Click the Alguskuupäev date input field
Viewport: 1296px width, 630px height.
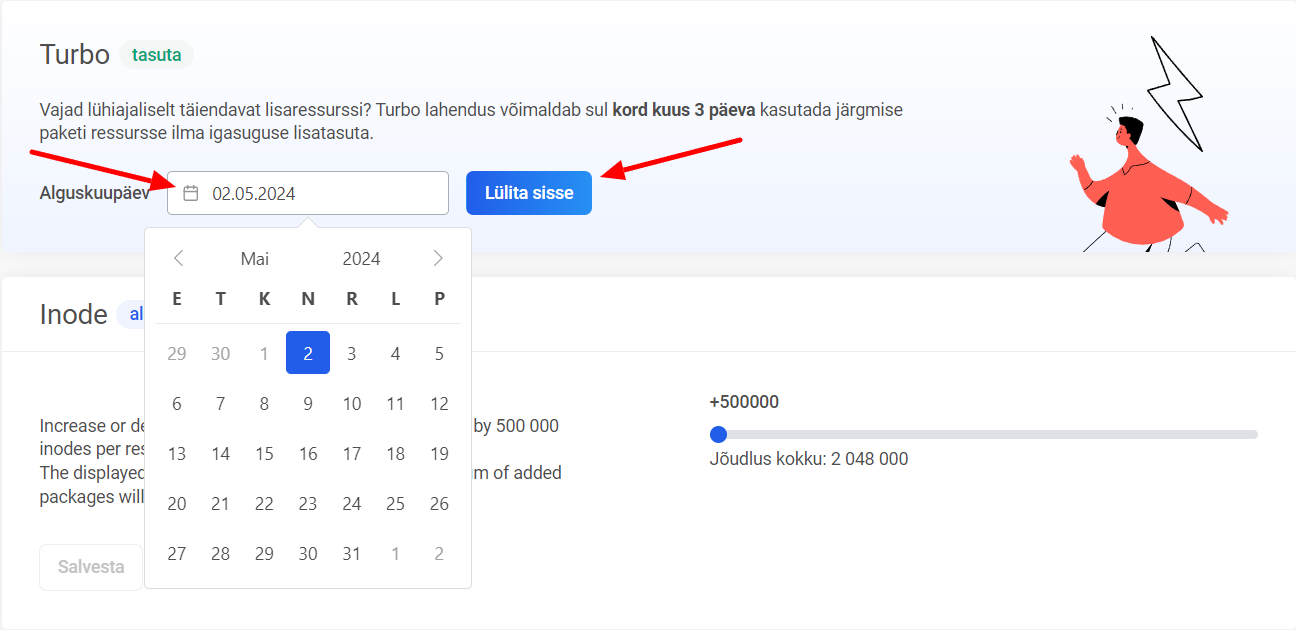pos(320,193)
